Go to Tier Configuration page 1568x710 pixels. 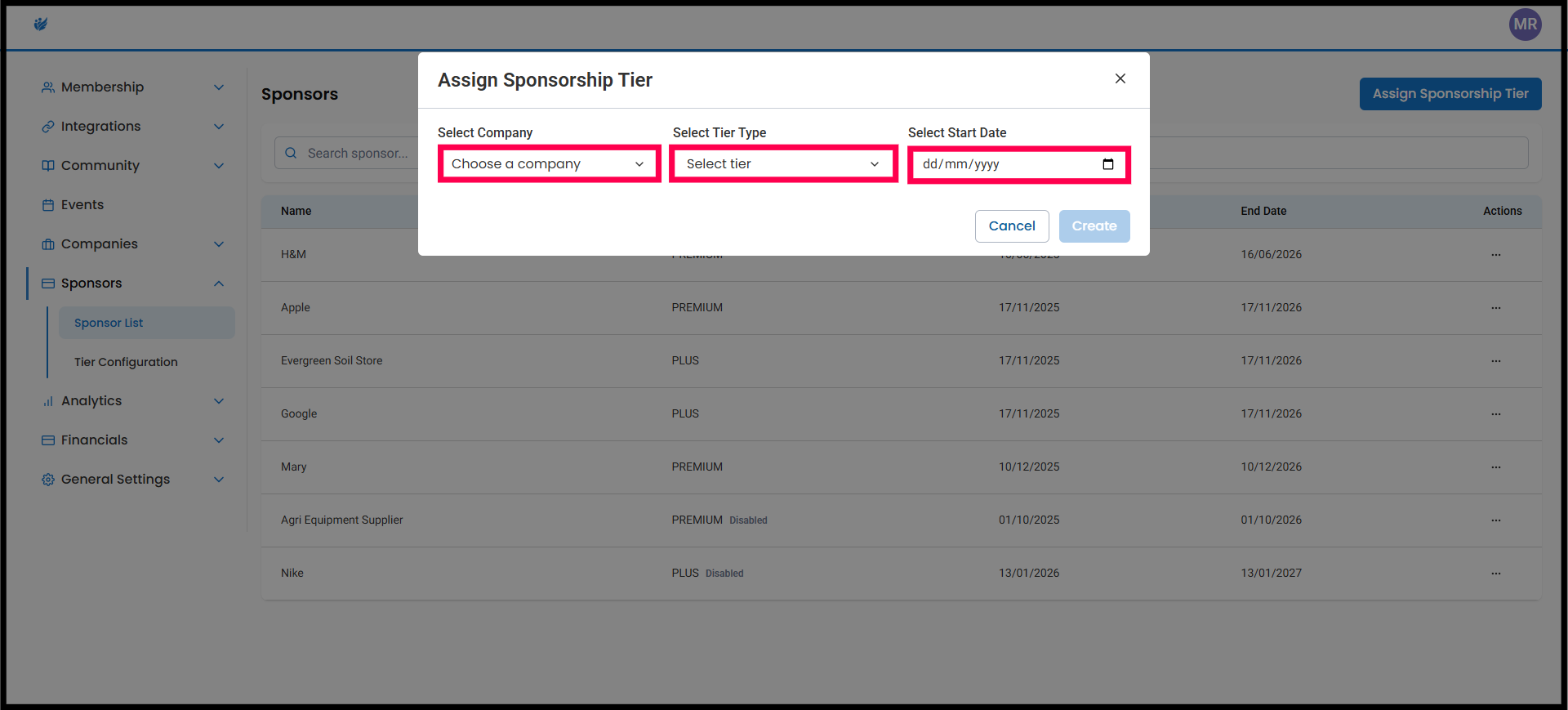126,362
